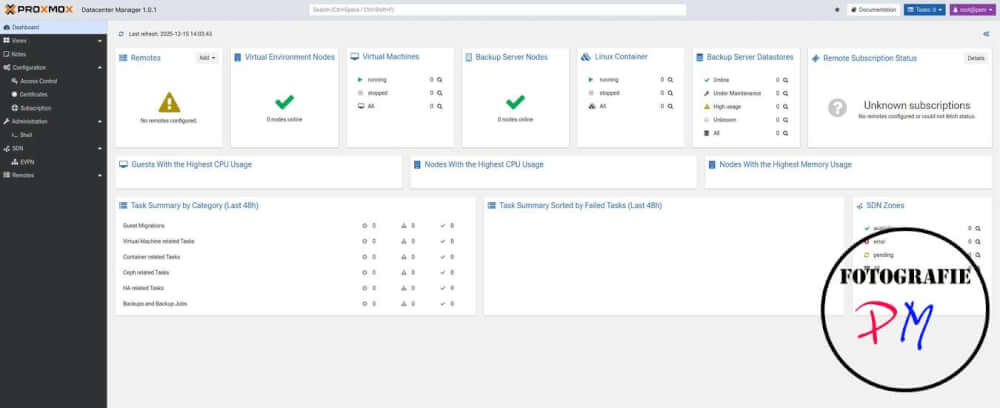Open Certificates in the sidebar
This screenshot has width=1000, height=408.
click(x=54, y=94)
